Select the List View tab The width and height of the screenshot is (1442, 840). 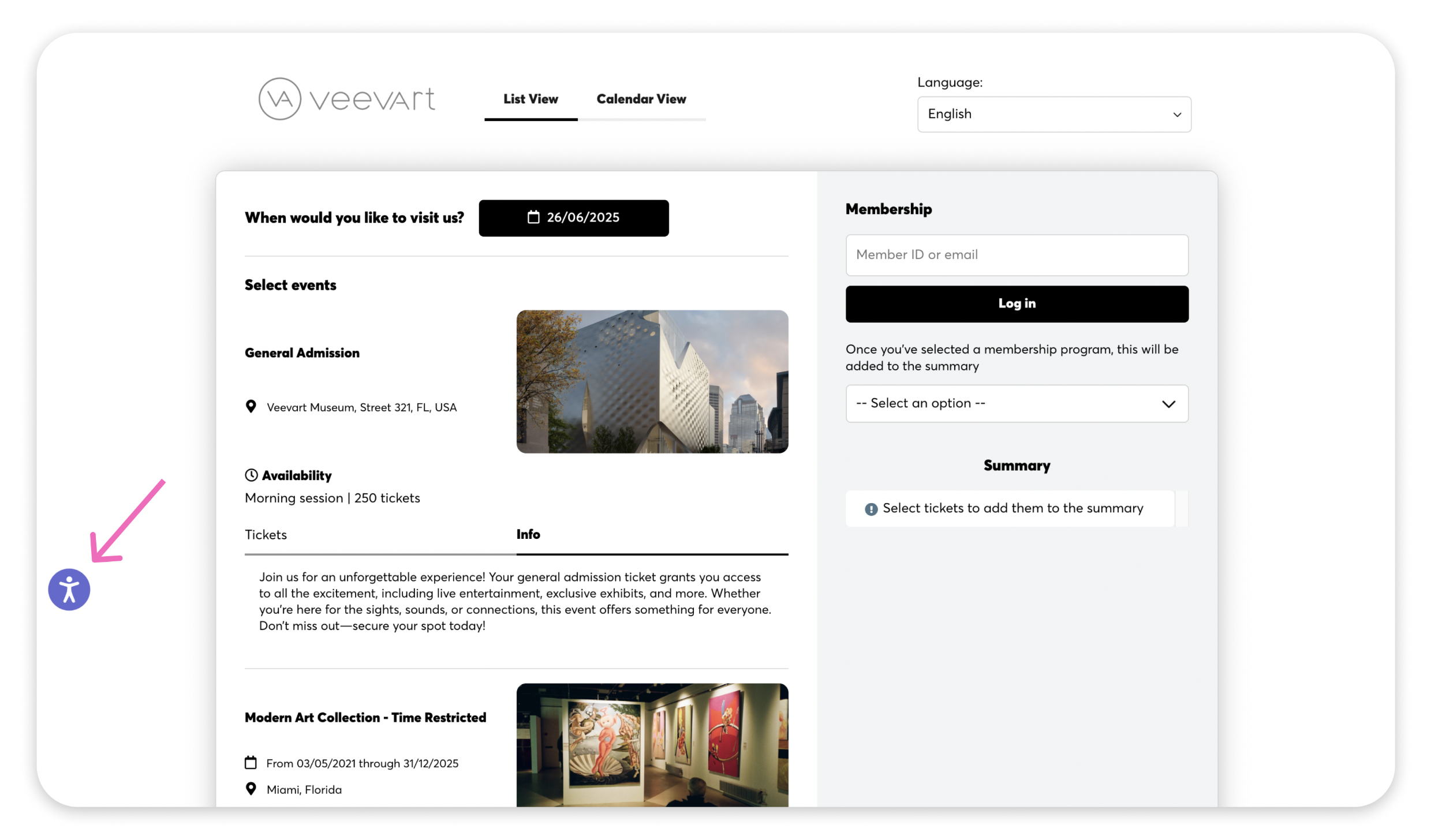coord(530,99)
